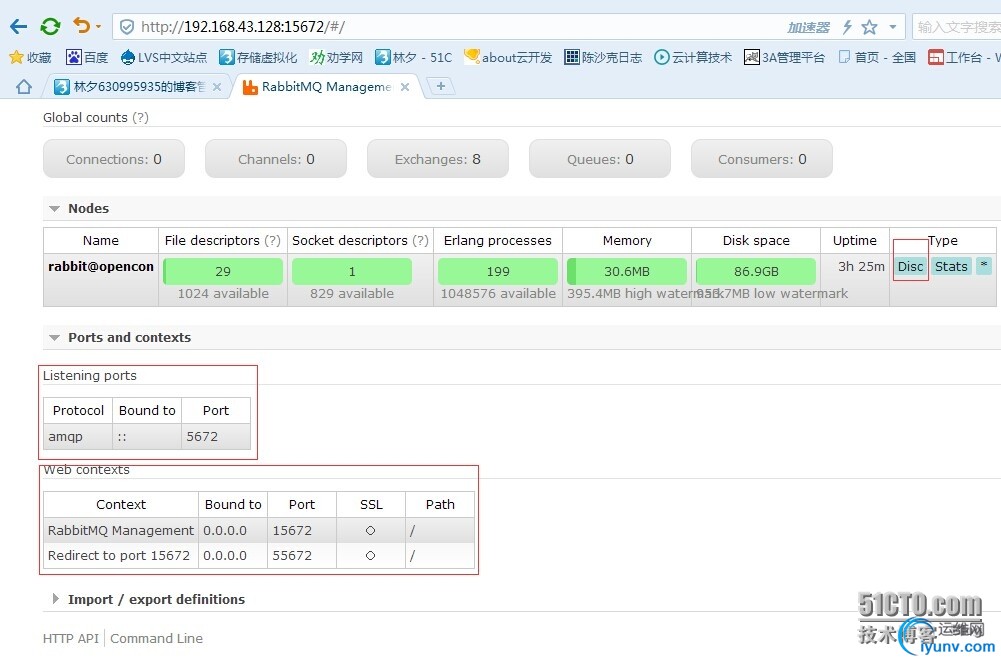
Task: Open the 林夕 - 51C bookmark
Action: pyautogui.click(x=413, y=57)
